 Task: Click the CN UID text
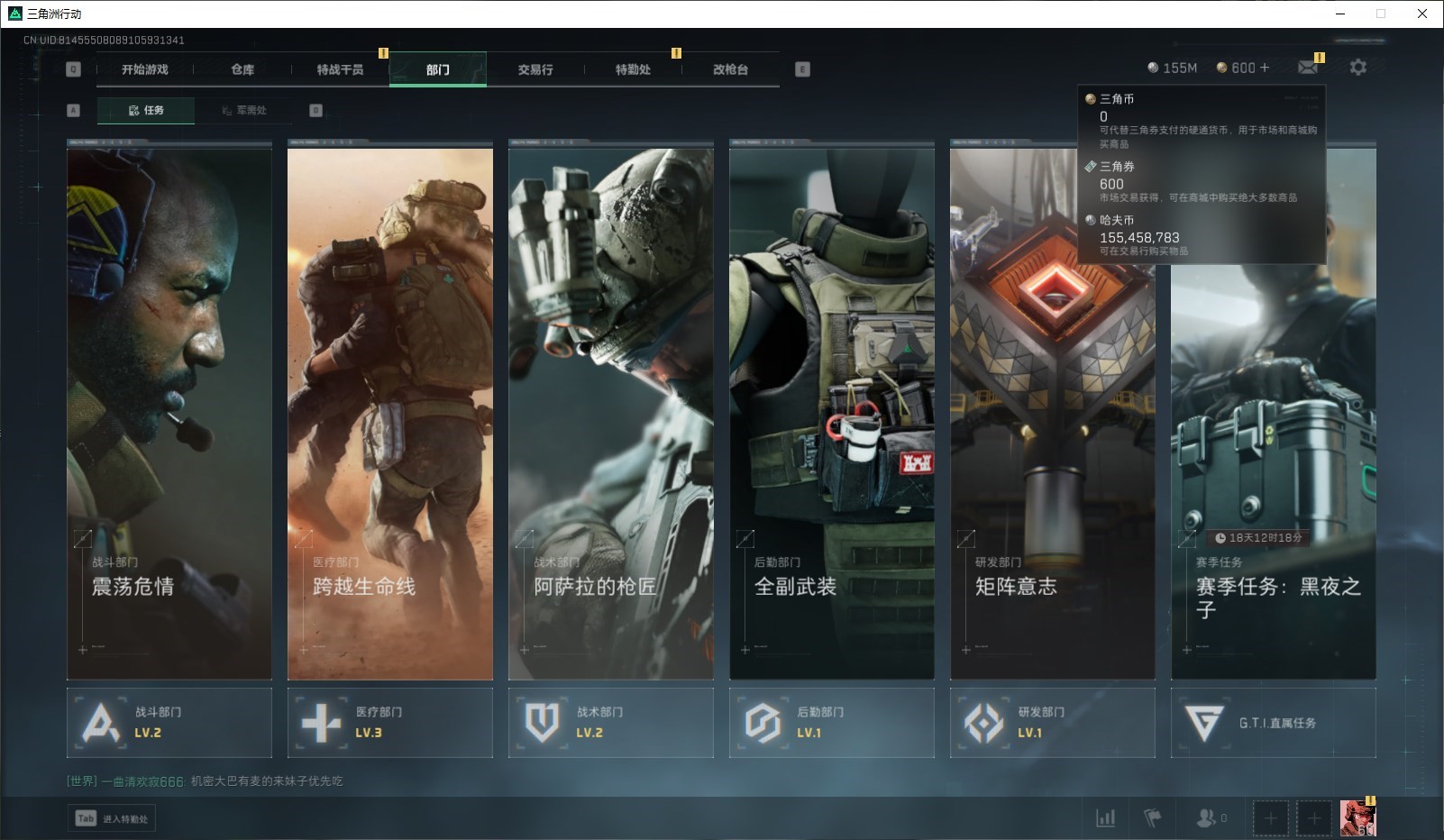[104, 40]
